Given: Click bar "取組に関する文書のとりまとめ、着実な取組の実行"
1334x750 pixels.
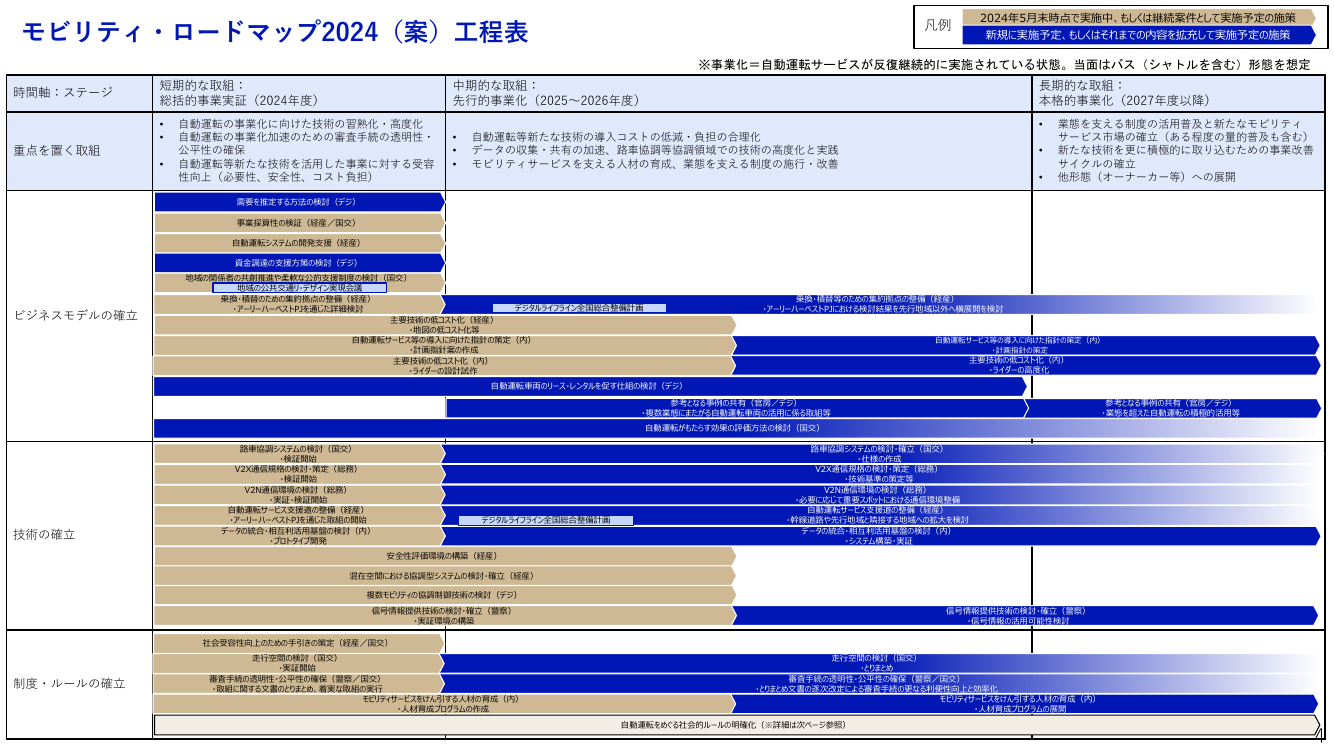Looking at the screenshot, I should [x=299, y=684].
